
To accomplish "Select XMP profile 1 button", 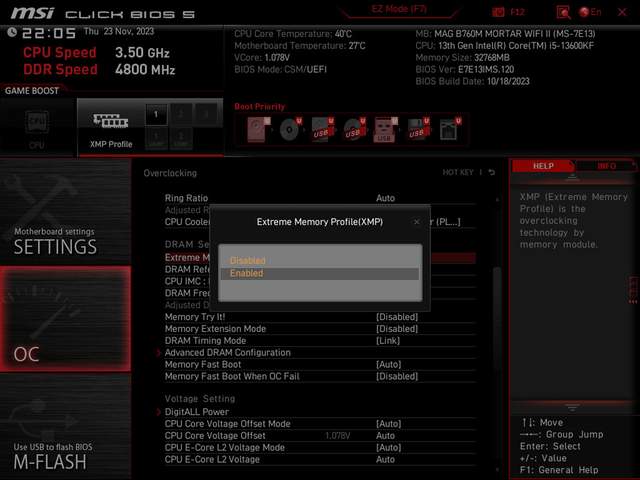I will coord(156,115).
